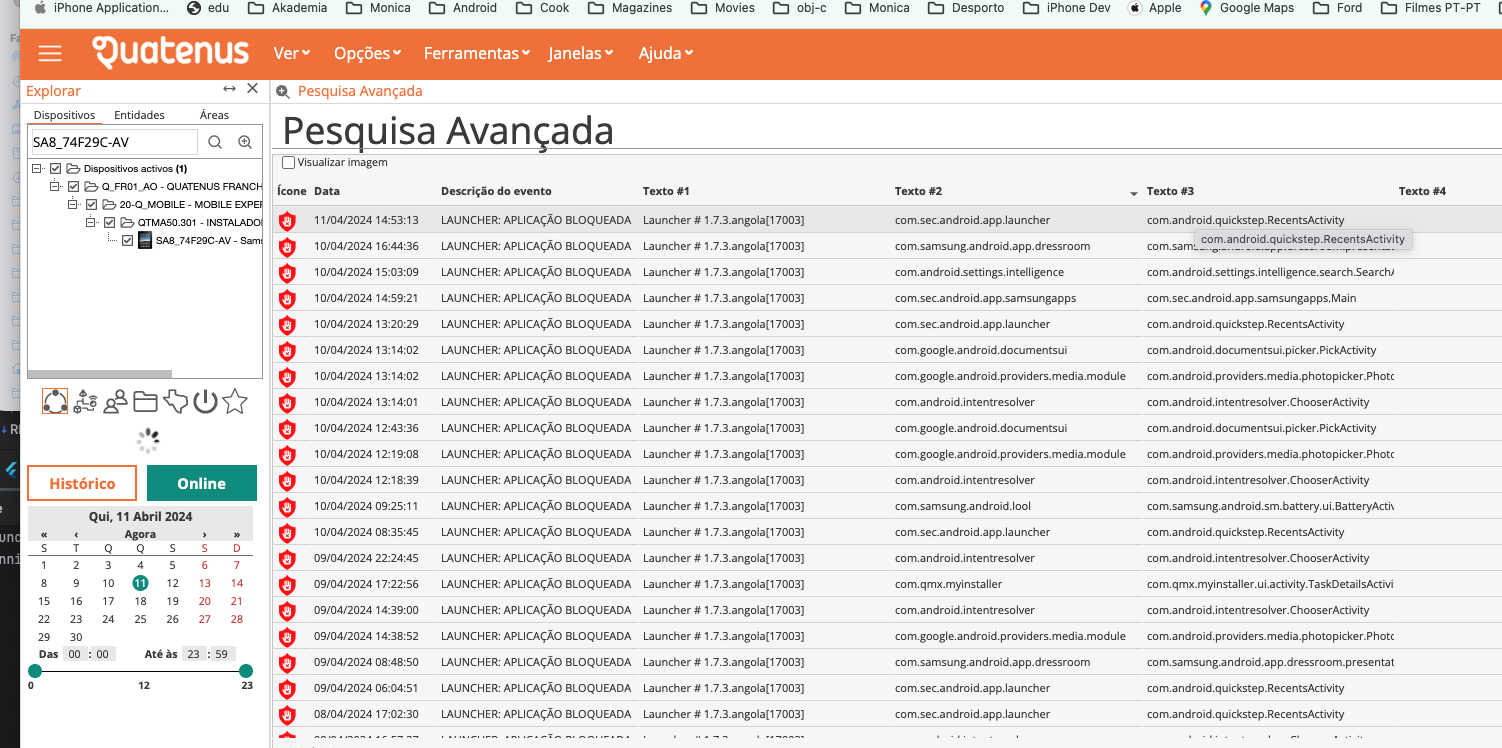Click the power icon in explorer toolbar
1502x748 pixels.
205,402
